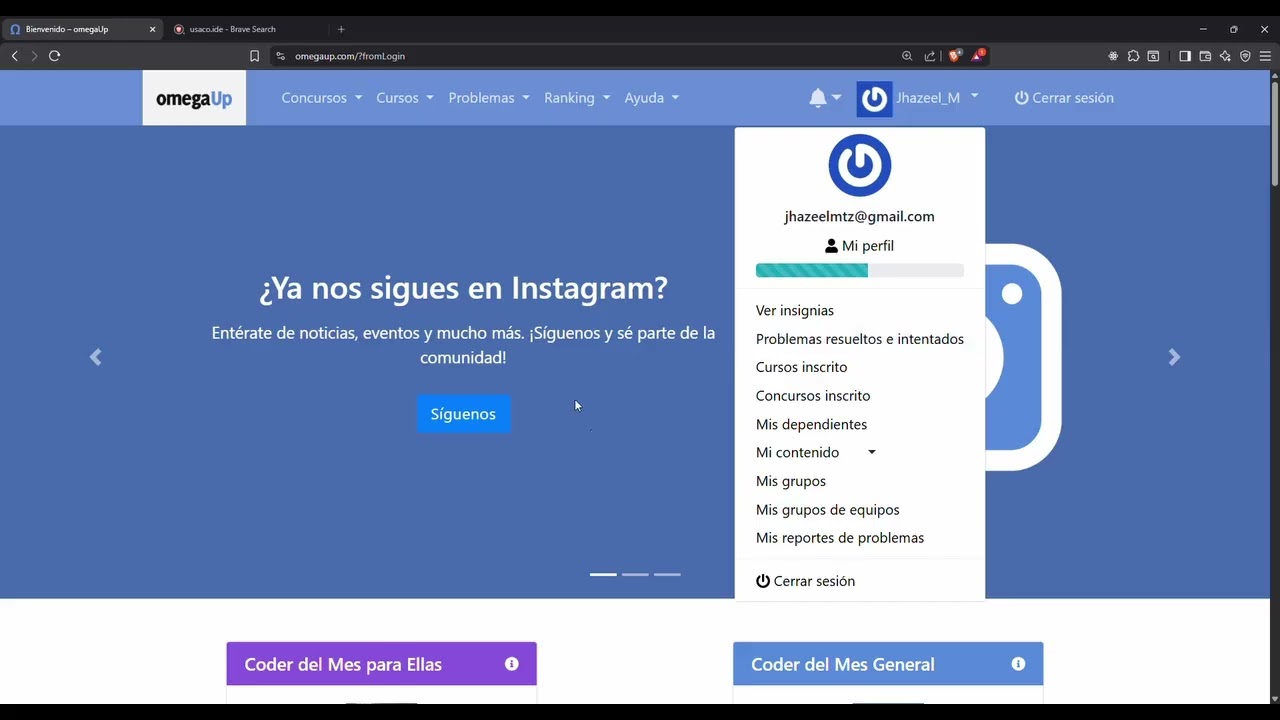Focus the address bar URL
Image resolution: width=1280 pixels, height=720 pixels.
[x=350, y=56]
